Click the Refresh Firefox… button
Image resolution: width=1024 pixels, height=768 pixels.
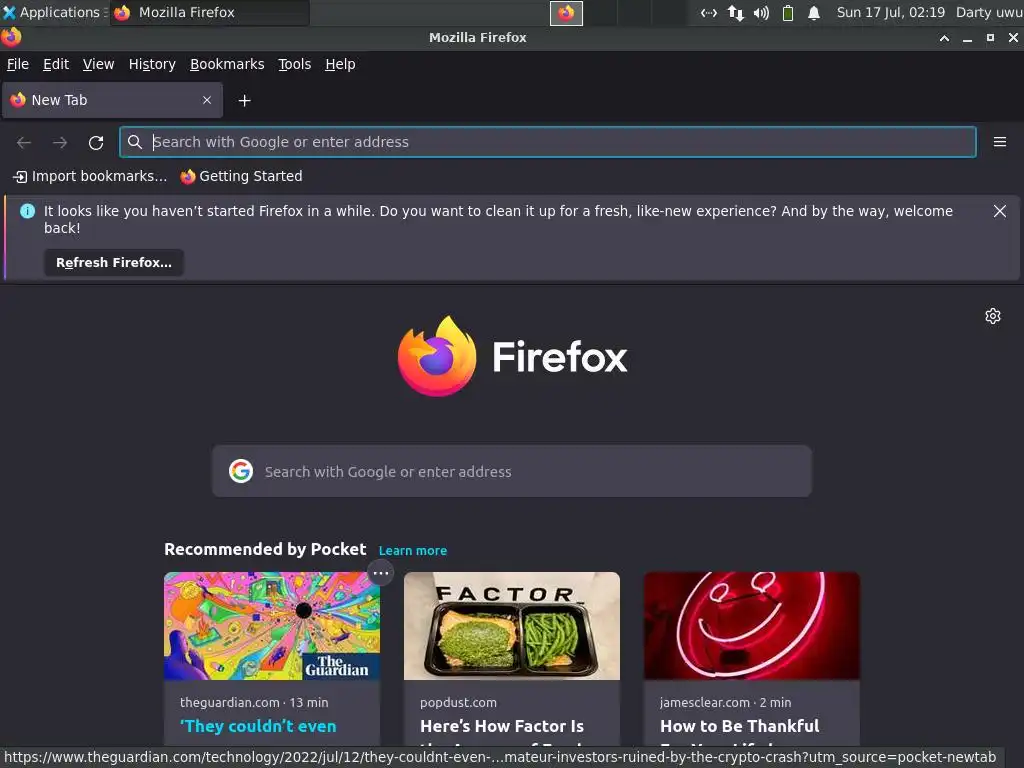pos(114,263)
